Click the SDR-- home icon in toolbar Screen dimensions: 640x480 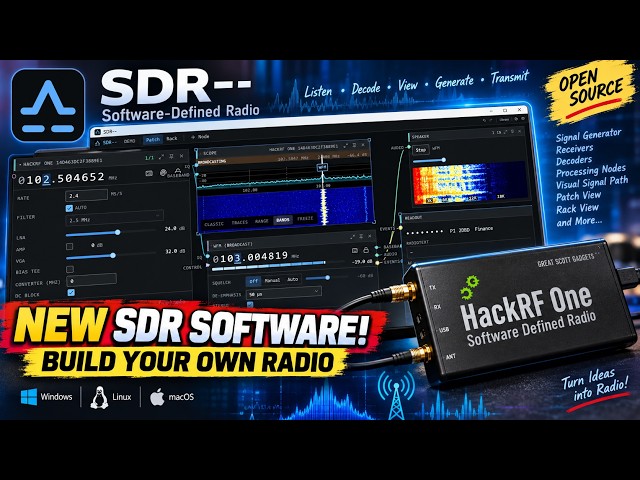point(98,143)
